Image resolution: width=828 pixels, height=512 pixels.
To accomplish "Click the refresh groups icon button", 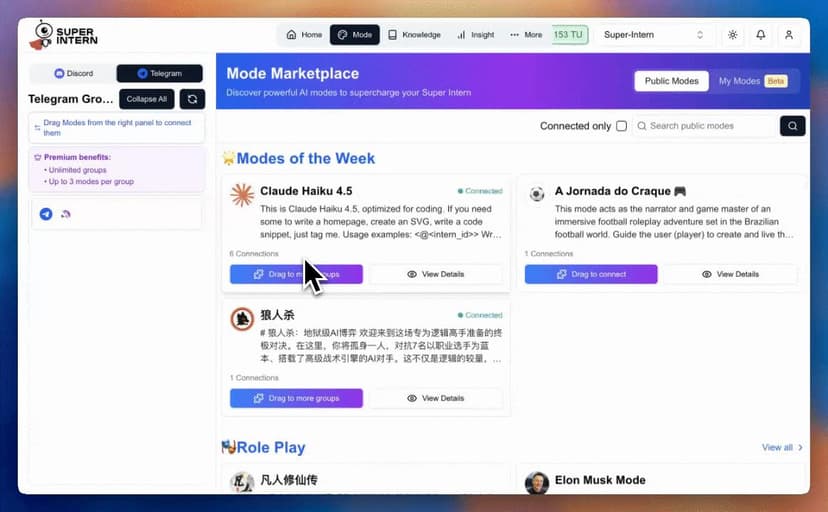I will pyautogui.click(x=192, y=99).
